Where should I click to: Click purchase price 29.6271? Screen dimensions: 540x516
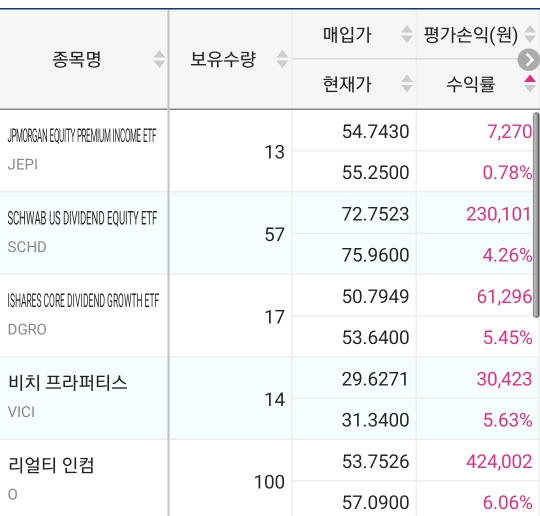point(375,379)
